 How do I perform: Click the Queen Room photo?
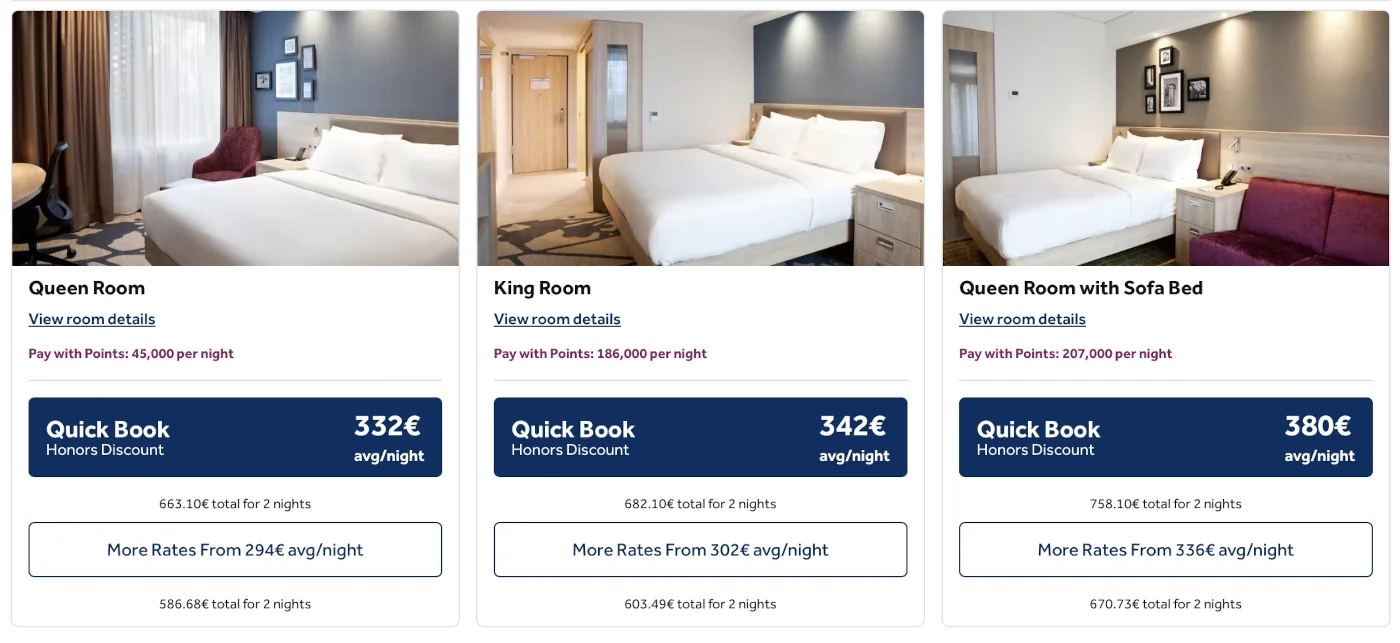click(x=235, y=138)
